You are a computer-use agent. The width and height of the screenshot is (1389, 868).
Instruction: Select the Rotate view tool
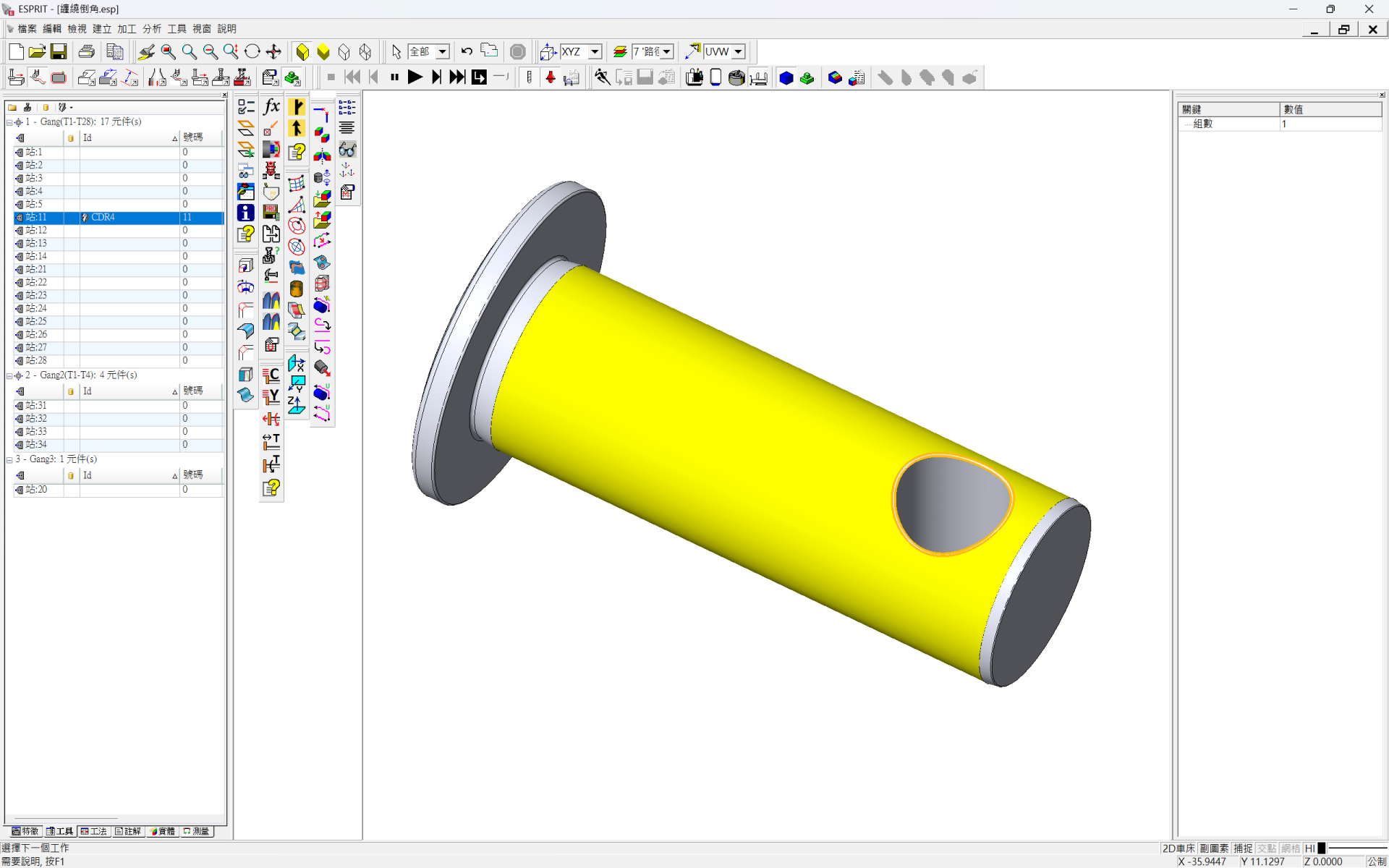(x=252, y=51)
